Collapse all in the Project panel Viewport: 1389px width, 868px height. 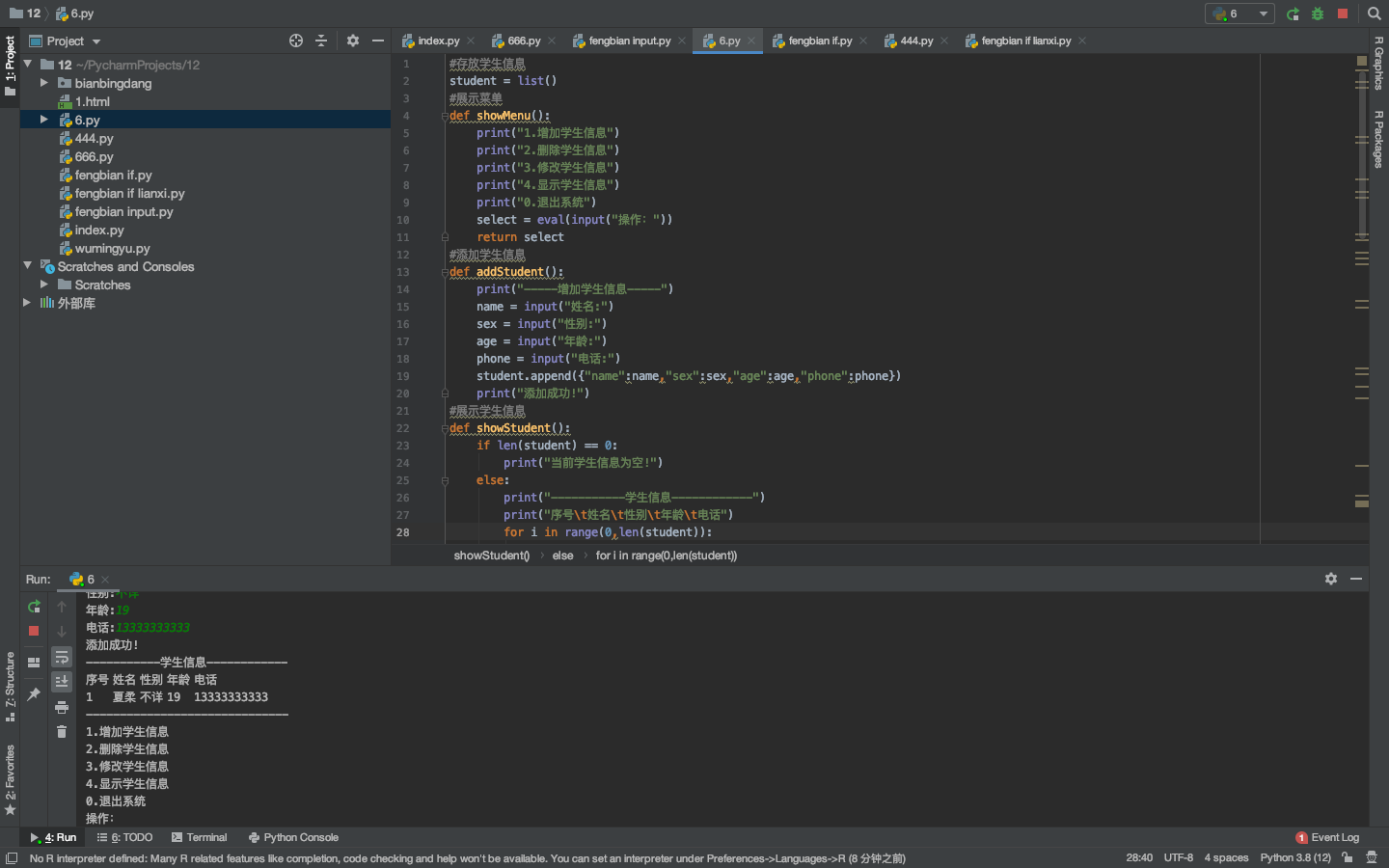321,41
